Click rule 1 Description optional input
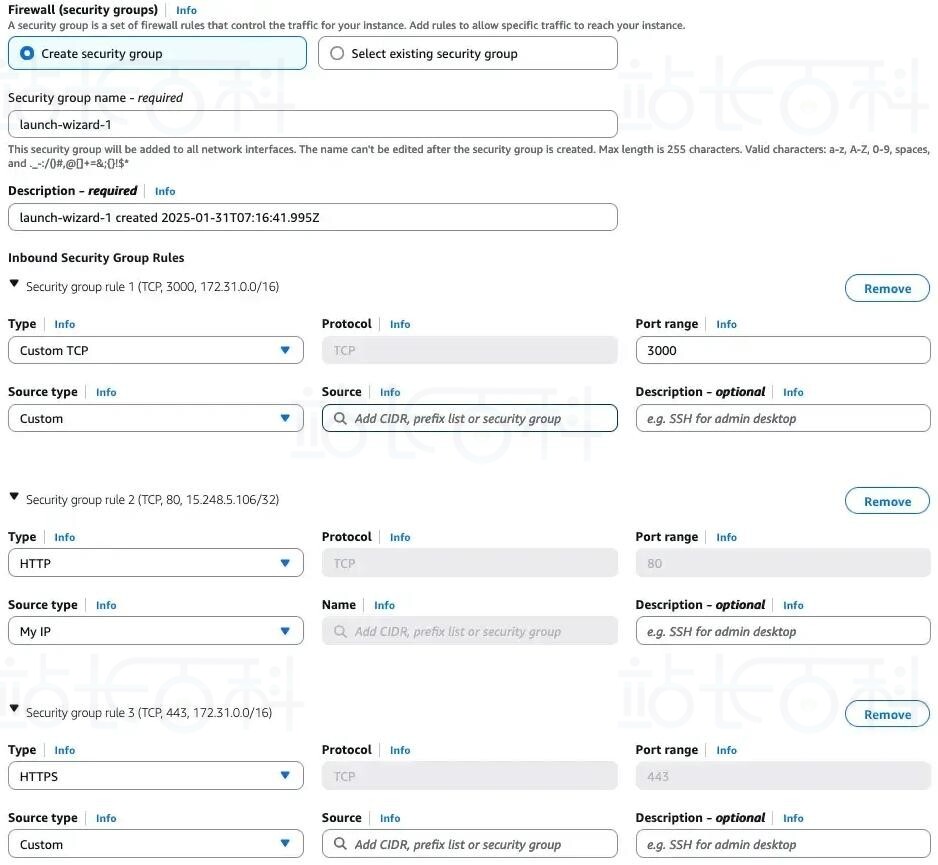This screenshot has height=865, width=938. (x=783, y=419)
